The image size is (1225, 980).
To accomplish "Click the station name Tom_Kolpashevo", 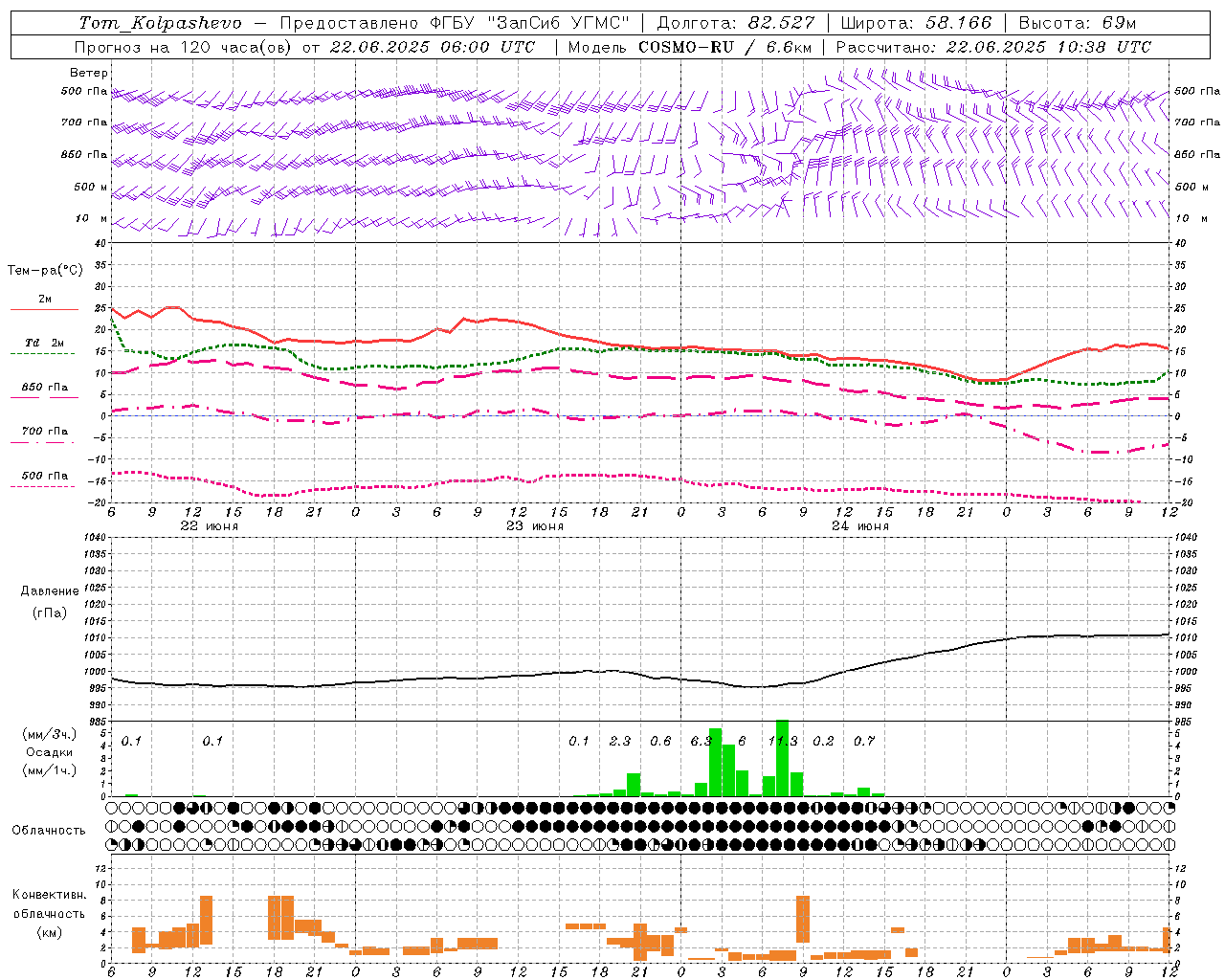I will (x=160, y=23).
